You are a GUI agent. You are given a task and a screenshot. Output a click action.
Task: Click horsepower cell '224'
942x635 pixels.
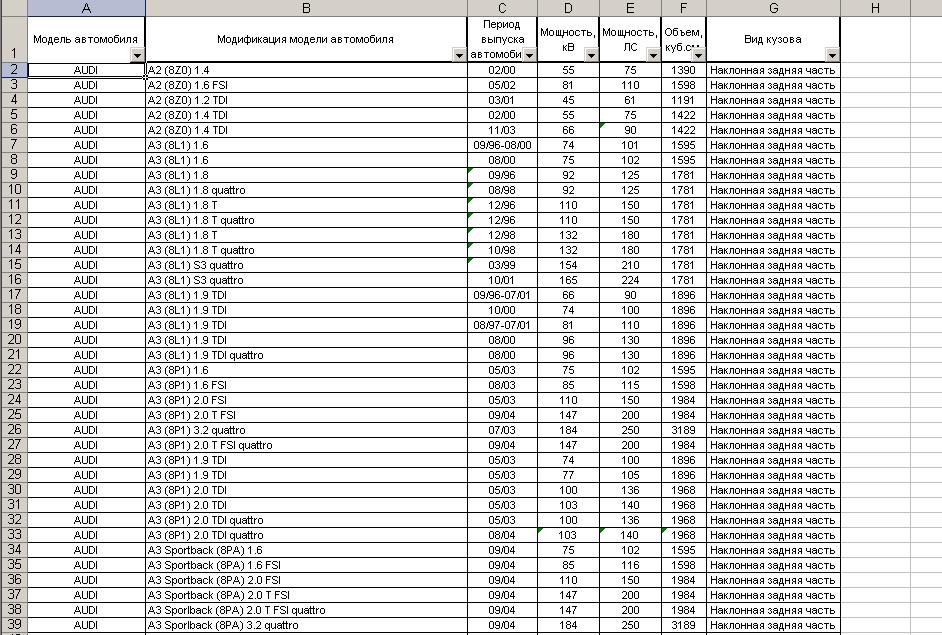tap(630, 281)
